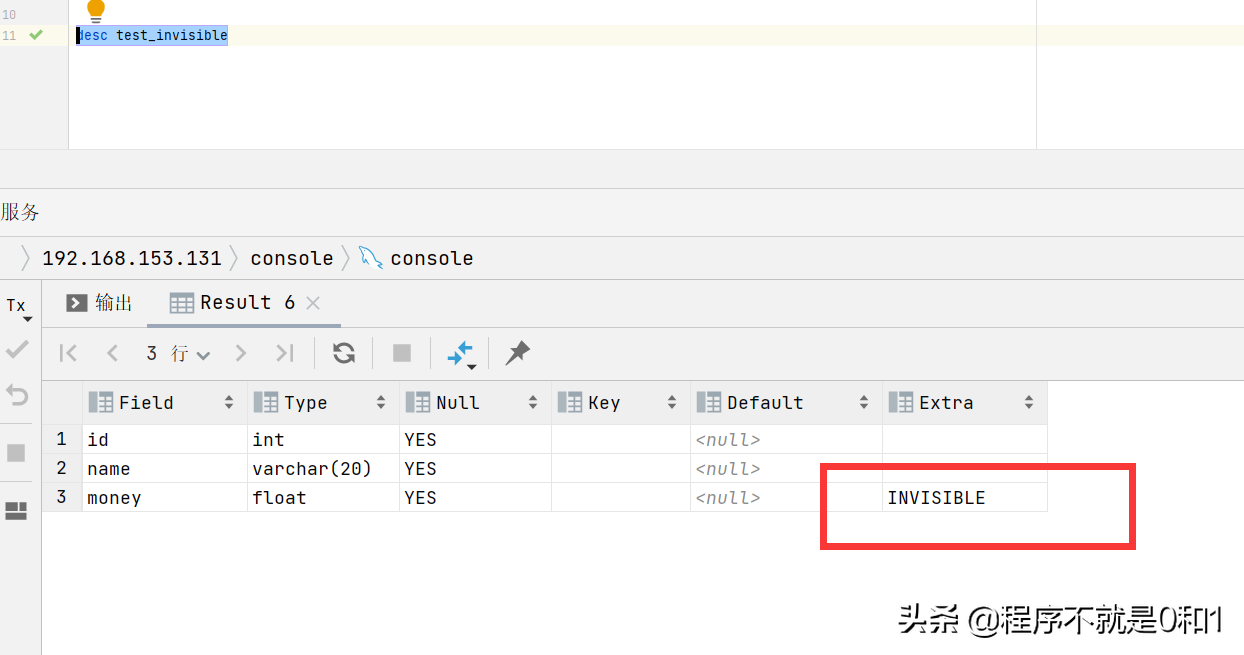Select row number 3 header
Image resolution: width=1244 pixels, height=655 pixels.
coord(62,498)
